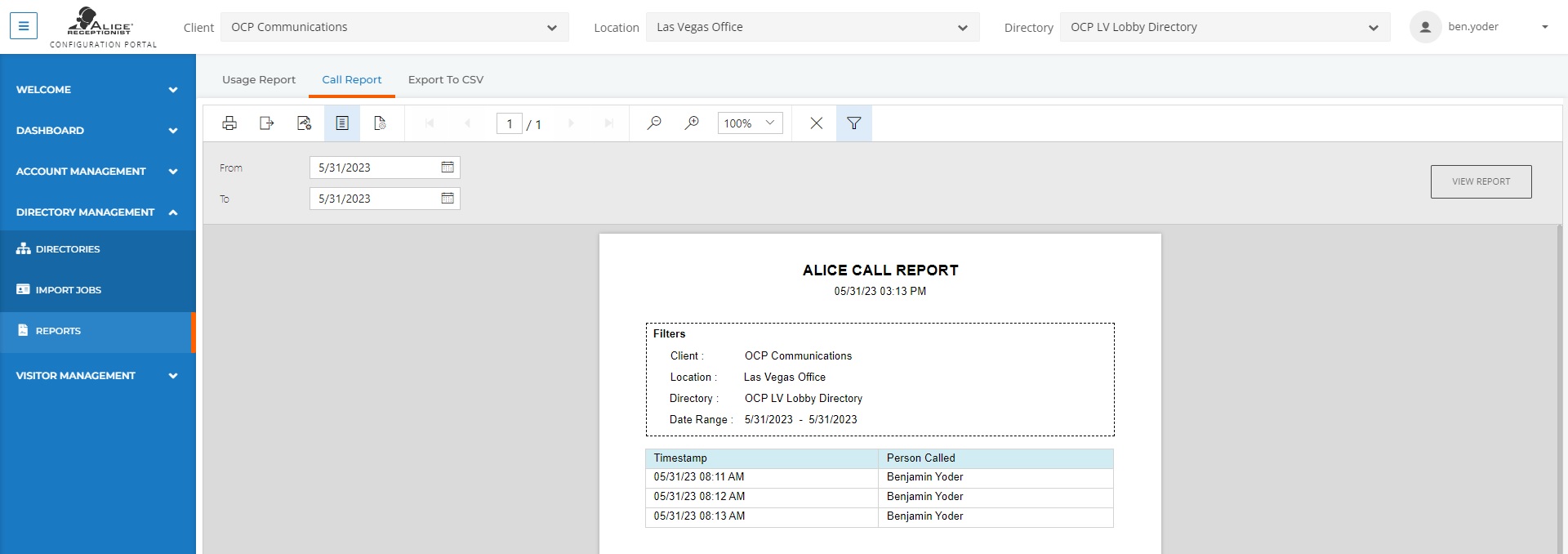Click the Directories hierarchy icon
This screenshot has height=554, width=1568.
[23, 248]
